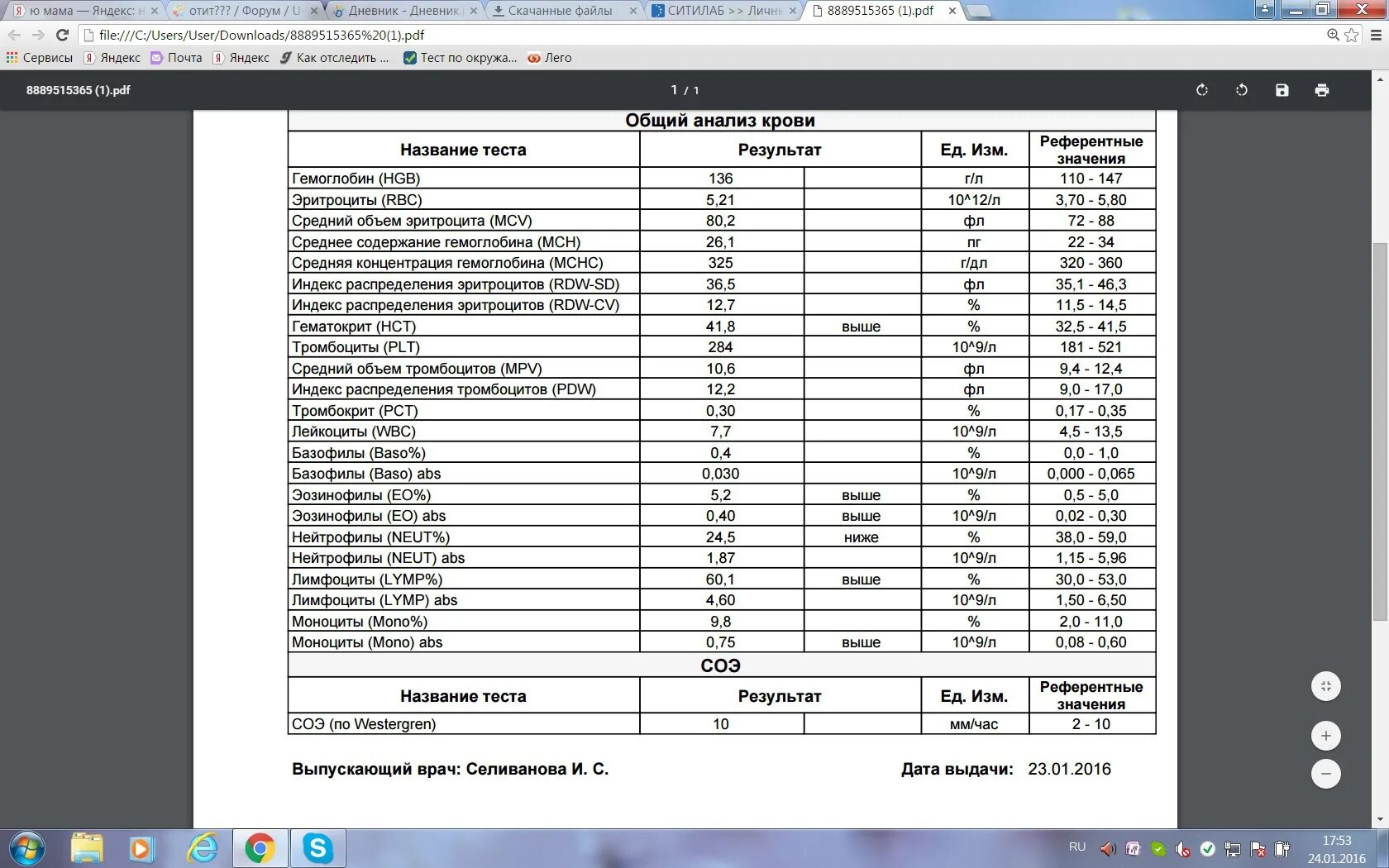Screen dimensions: 1389x868
Task: Open the Сервисы apps shortcut
Action: 40,58
